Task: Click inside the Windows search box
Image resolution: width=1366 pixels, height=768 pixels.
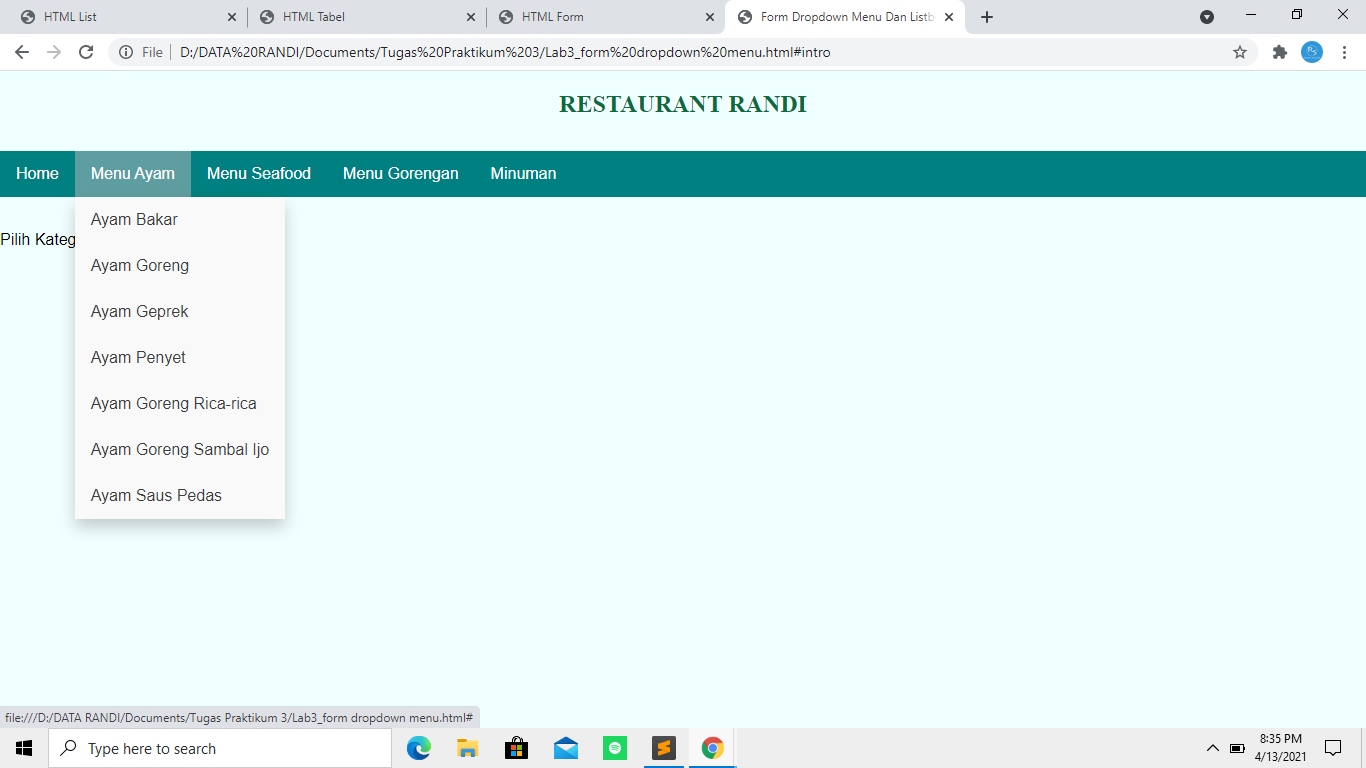Action: click(220, 747)
